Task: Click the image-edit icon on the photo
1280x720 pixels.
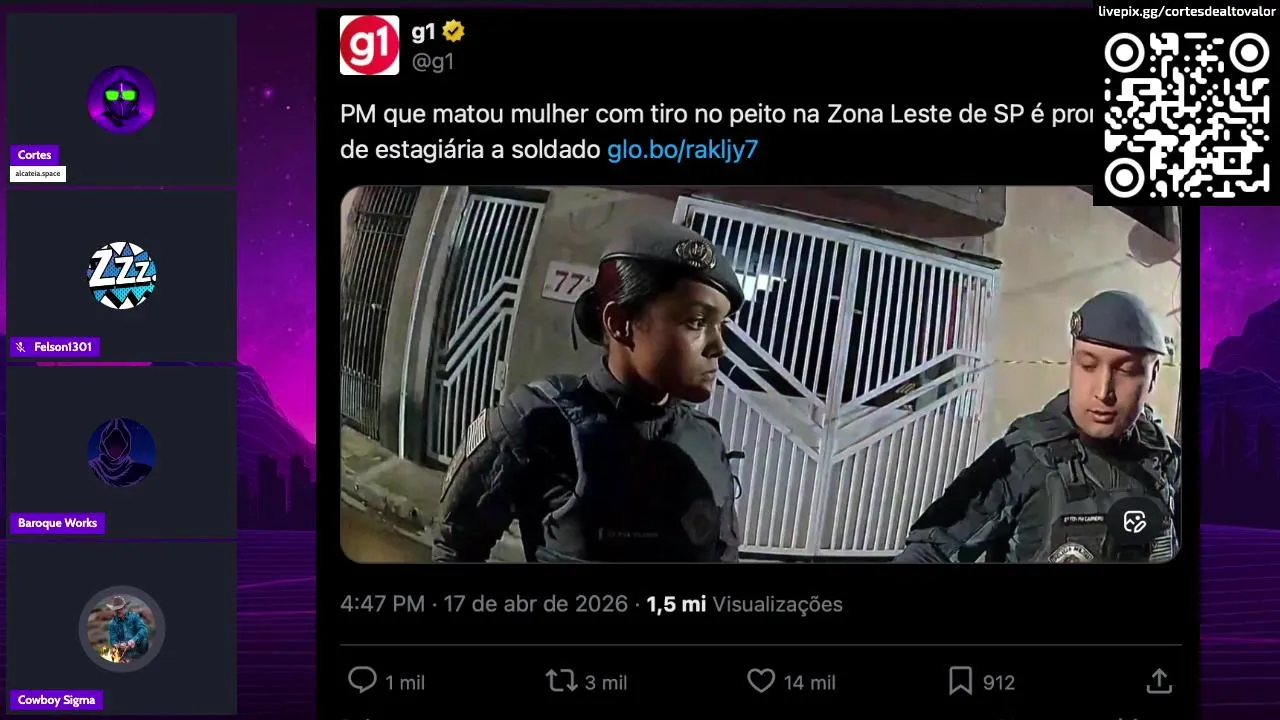Action: tap(1134, 522)
